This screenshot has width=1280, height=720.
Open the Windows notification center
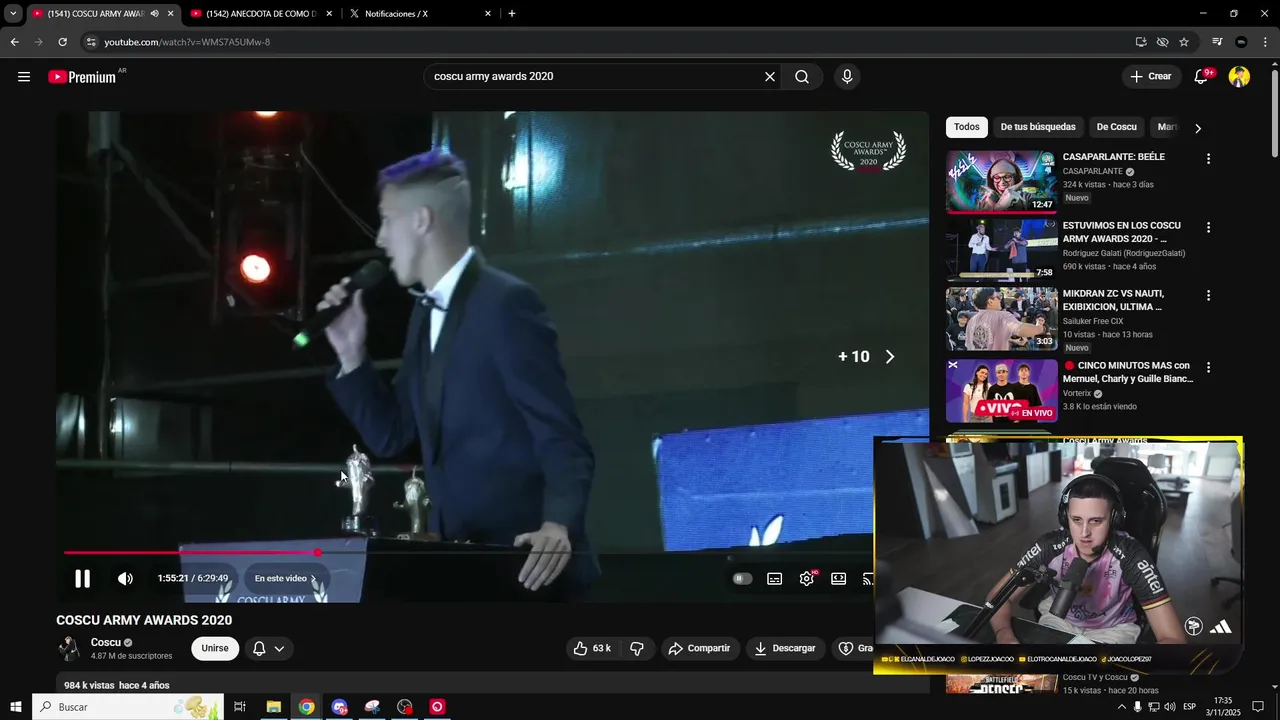[1258, 707]
